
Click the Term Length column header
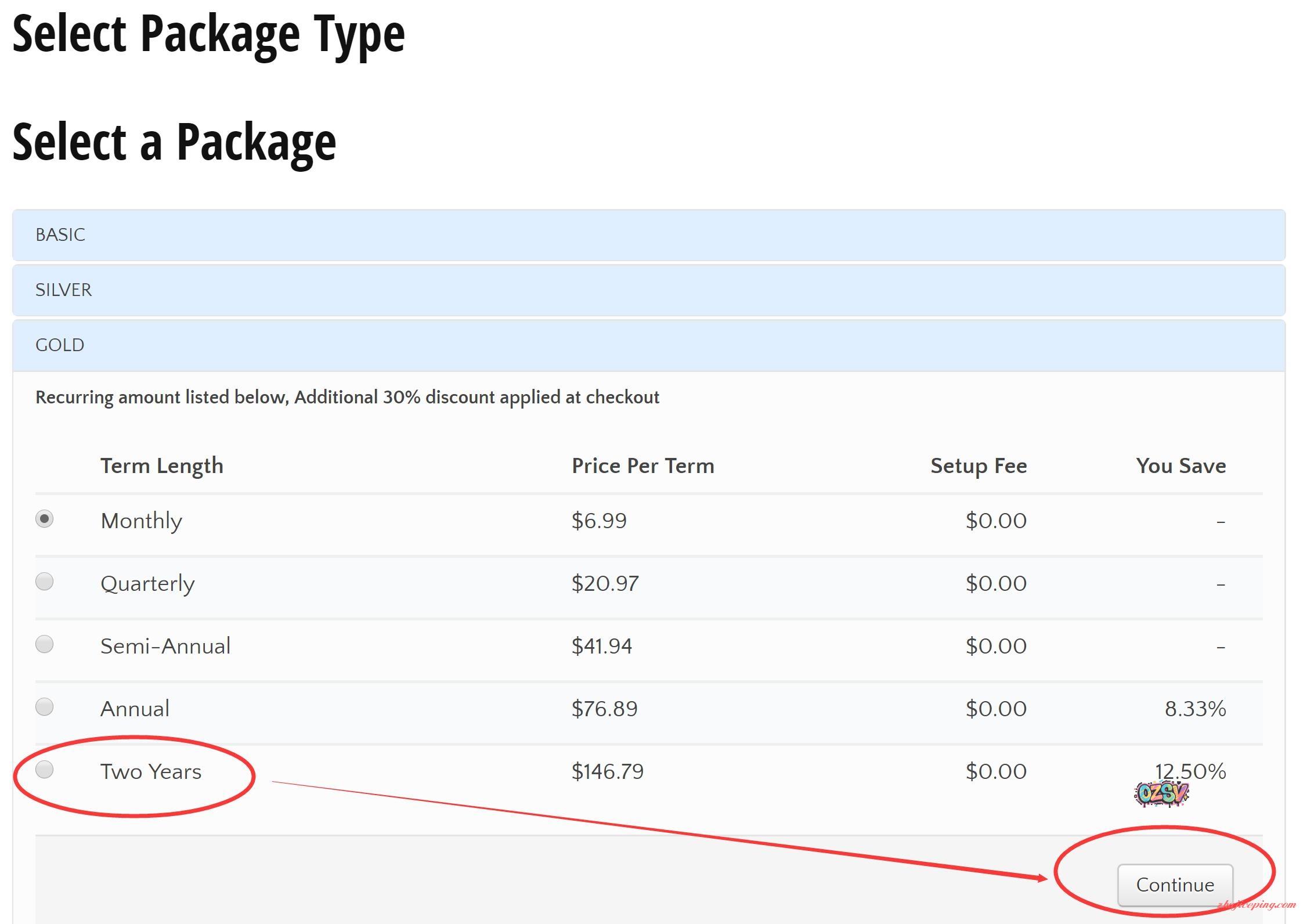pyautogui.click(x=162, y=465)
